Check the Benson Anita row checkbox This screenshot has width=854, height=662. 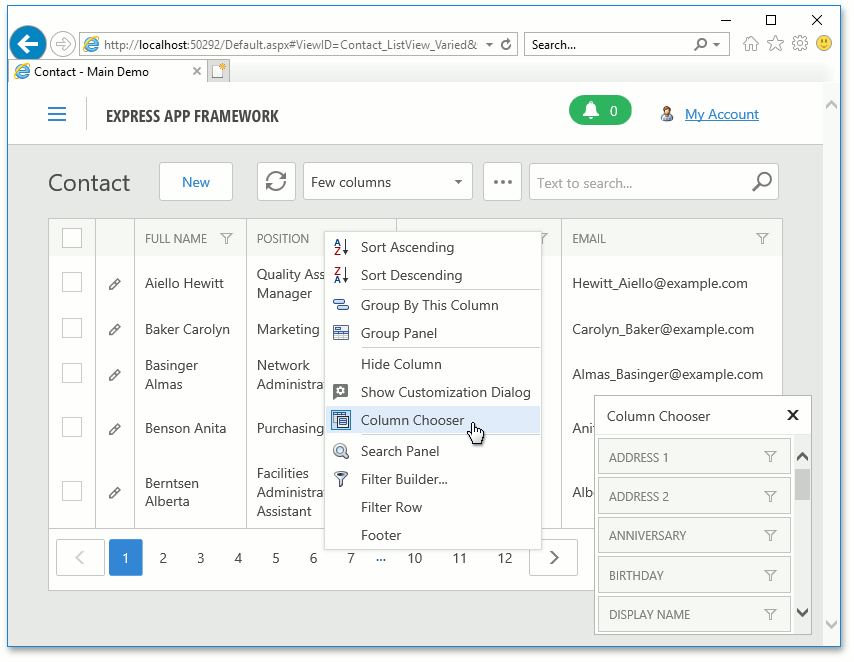click(72, 427)
